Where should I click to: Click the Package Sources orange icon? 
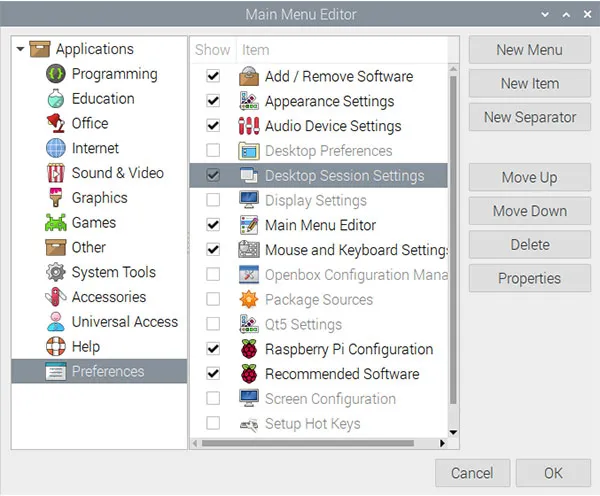tap(249, 299)
